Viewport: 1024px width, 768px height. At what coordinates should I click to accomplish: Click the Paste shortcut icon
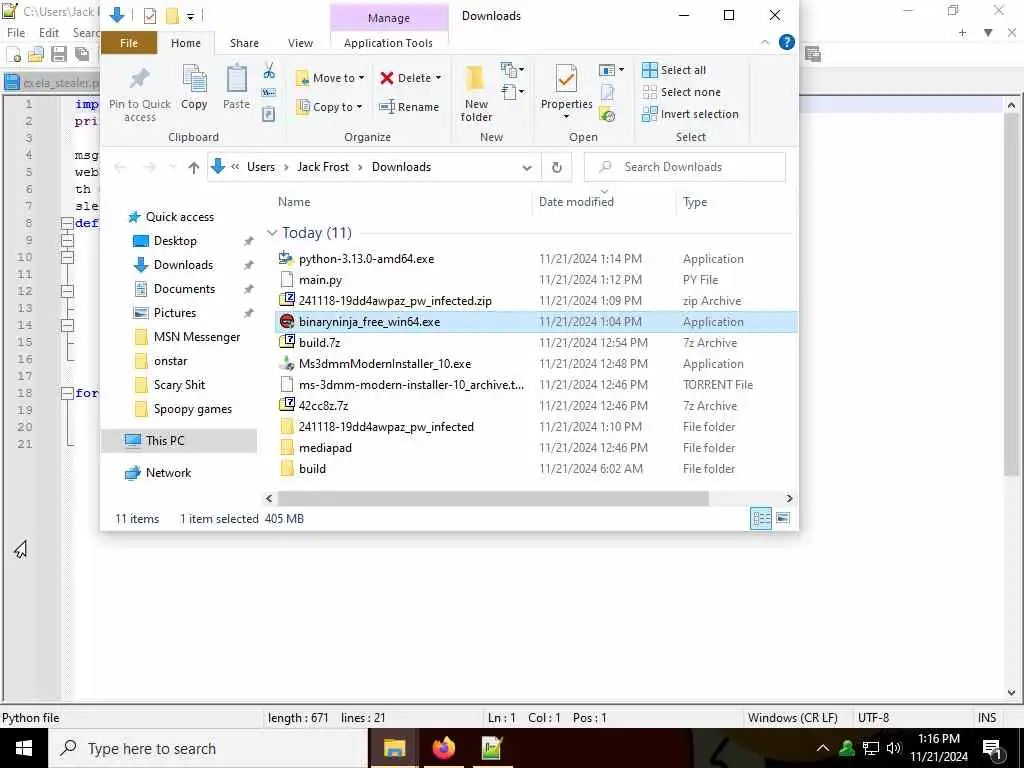pyautogui.click(x=268, y=114)
